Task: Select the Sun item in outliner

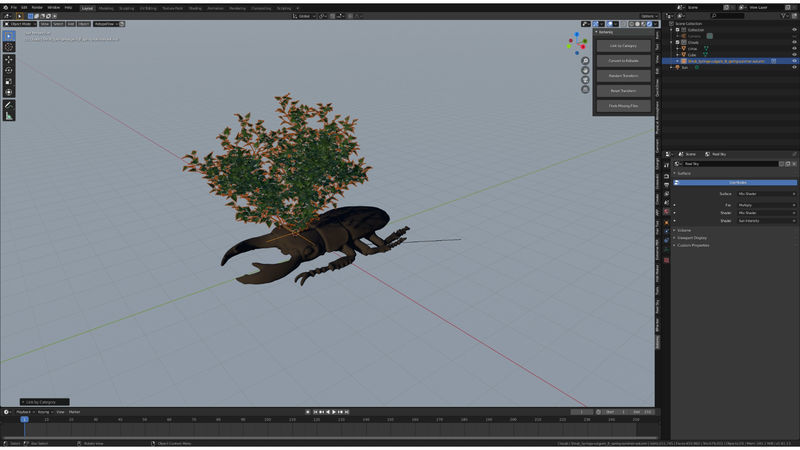Action: click(x=685, y=67)
